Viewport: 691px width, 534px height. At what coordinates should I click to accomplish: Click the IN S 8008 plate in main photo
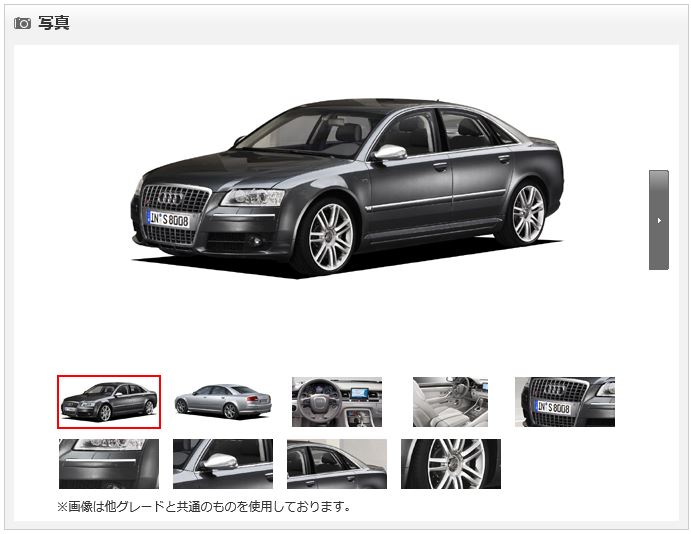[168, 219]
